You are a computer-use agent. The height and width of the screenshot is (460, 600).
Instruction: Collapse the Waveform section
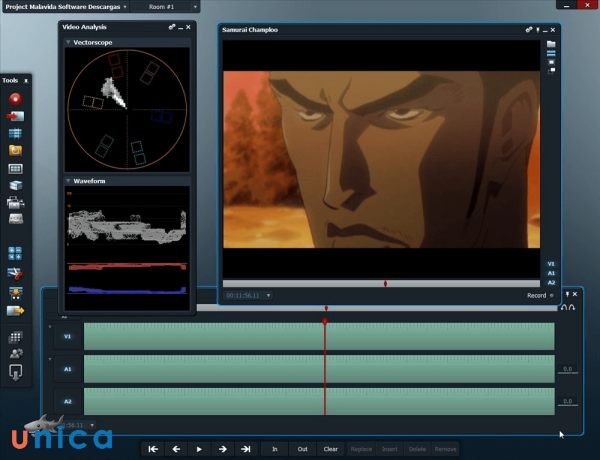click(68, 181)
